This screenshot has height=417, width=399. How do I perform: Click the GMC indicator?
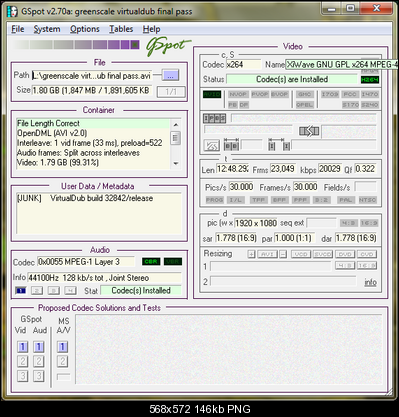(x=305, y=94)
